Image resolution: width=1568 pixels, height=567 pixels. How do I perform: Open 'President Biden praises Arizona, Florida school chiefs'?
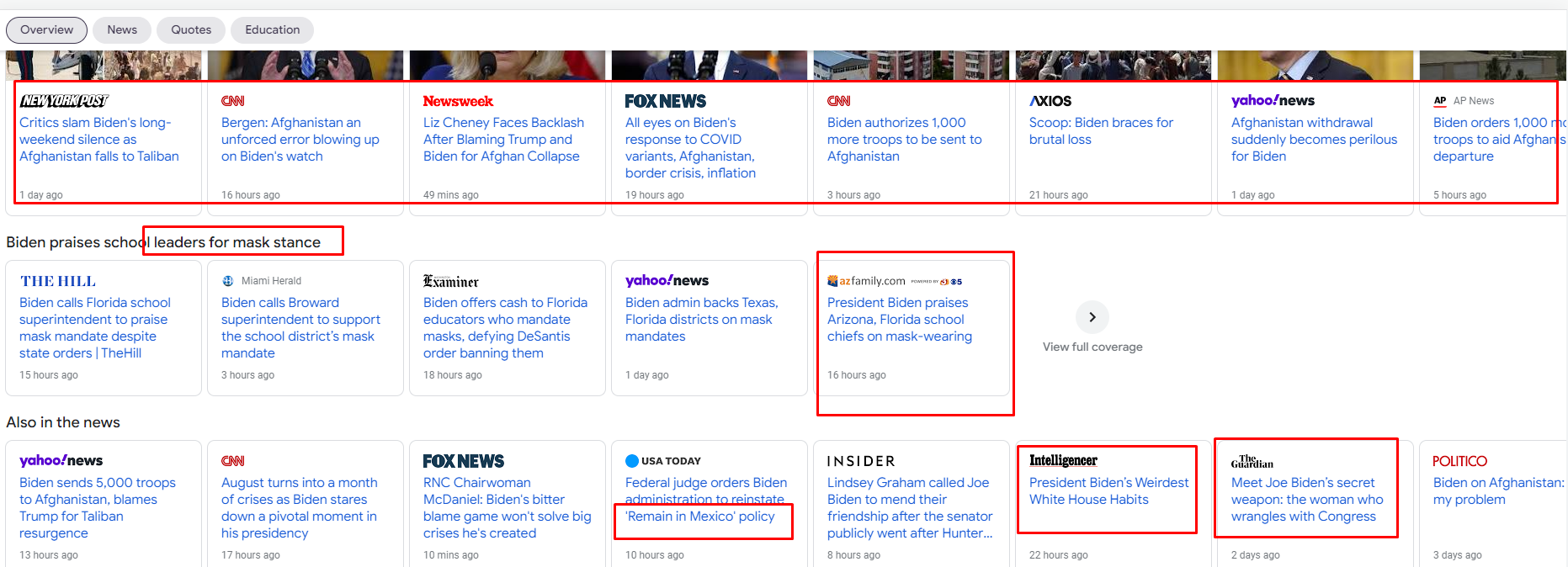pyautogui.click(x=900, y=320)
